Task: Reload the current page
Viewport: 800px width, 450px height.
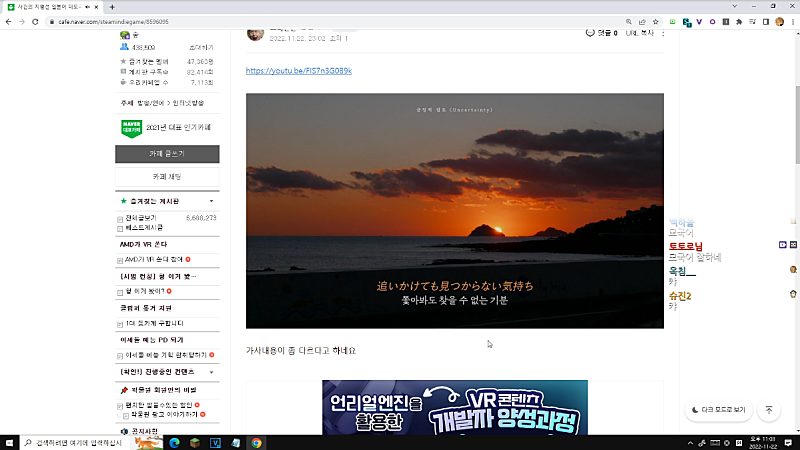Action: click(x=35, y=22)
